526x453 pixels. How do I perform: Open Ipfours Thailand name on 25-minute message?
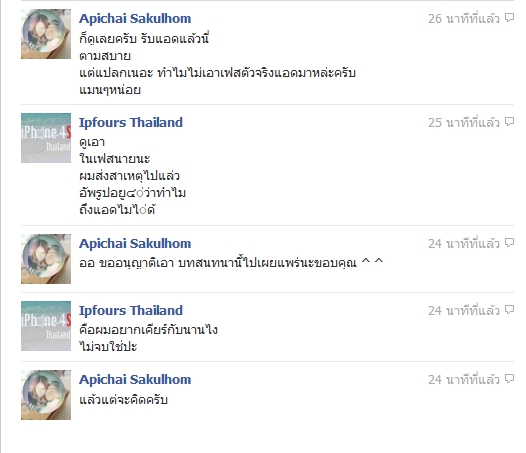tap(131, 122)
